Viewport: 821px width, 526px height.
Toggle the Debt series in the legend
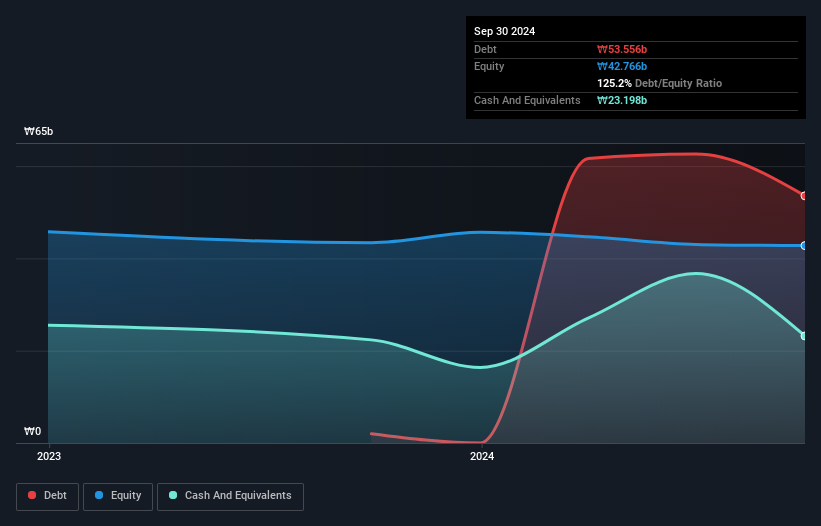(x=48, y=496)
